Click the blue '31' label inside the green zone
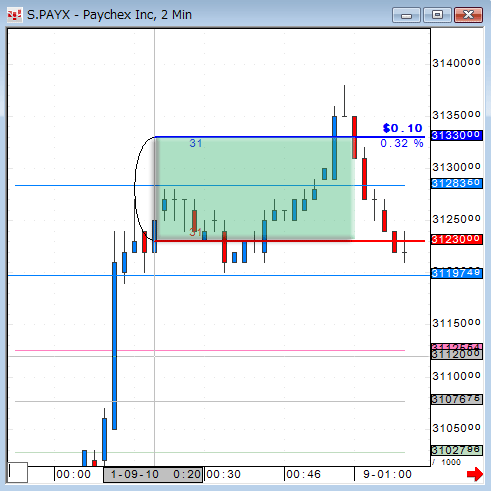The image size is (491, 491). point(196,143)
